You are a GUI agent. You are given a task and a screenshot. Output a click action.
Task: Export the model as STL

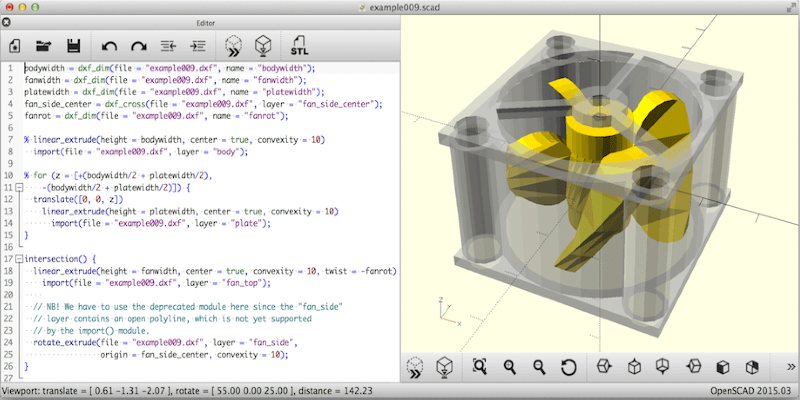298,45
